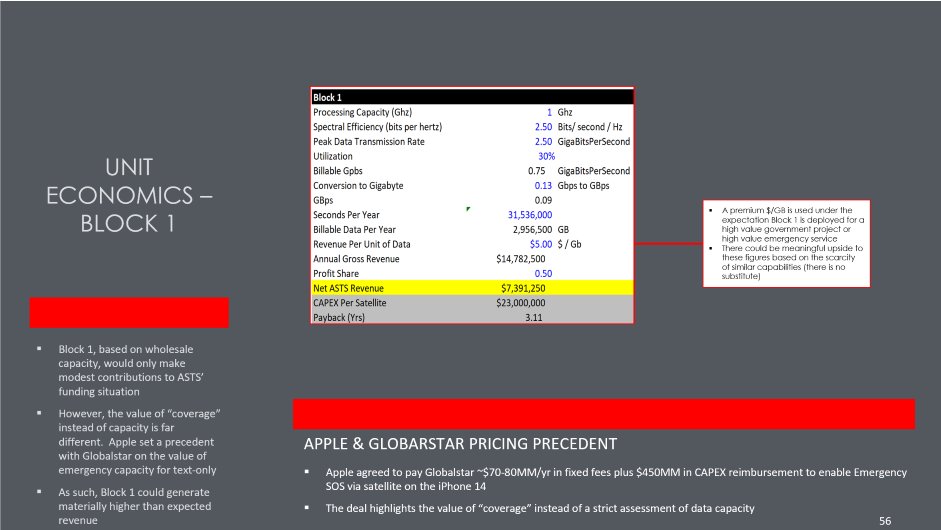Click the Billable Gpbs value '0.75'
Screen dimensions: 941x530
point(537,171)
